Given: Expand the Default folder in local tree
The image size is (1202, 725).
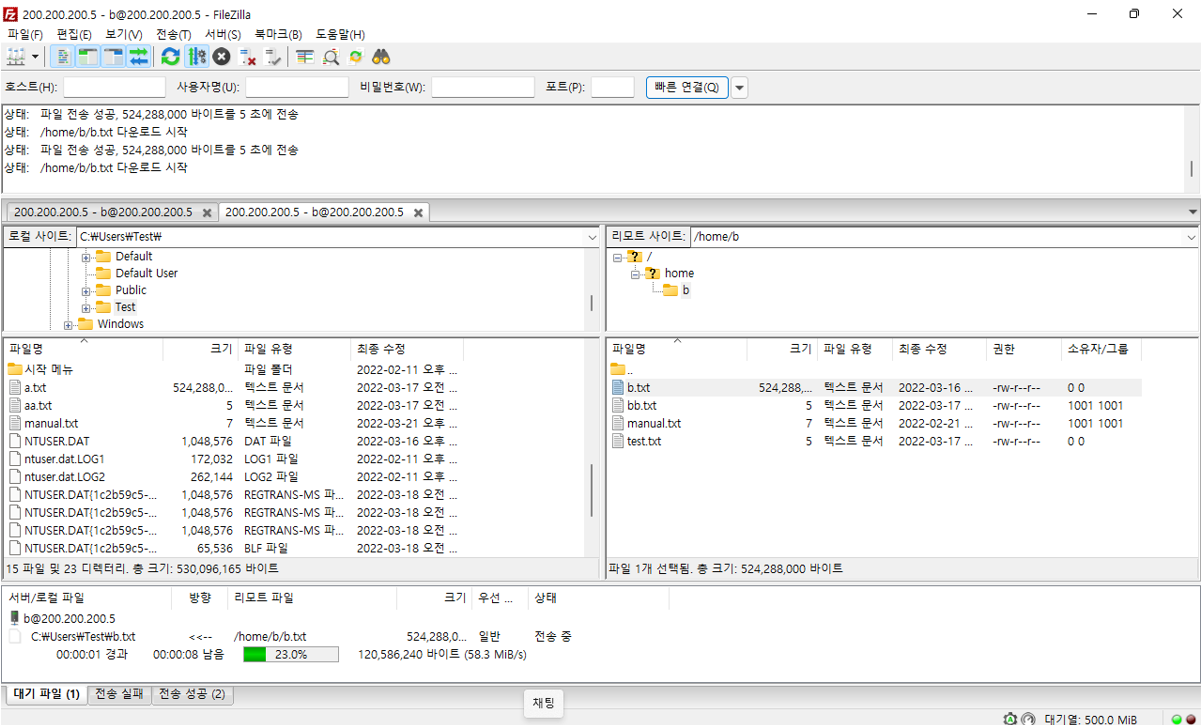Looking at the screenshot, I should (87, 257).
